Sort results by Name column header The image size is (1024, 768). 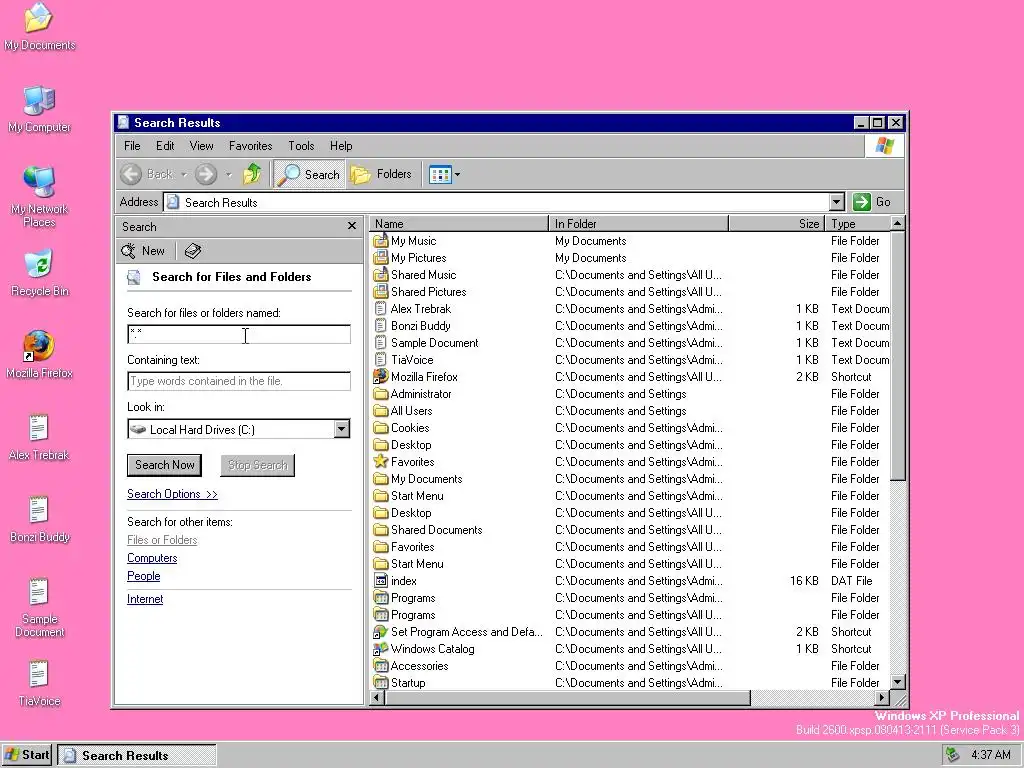tap(459, 223)
